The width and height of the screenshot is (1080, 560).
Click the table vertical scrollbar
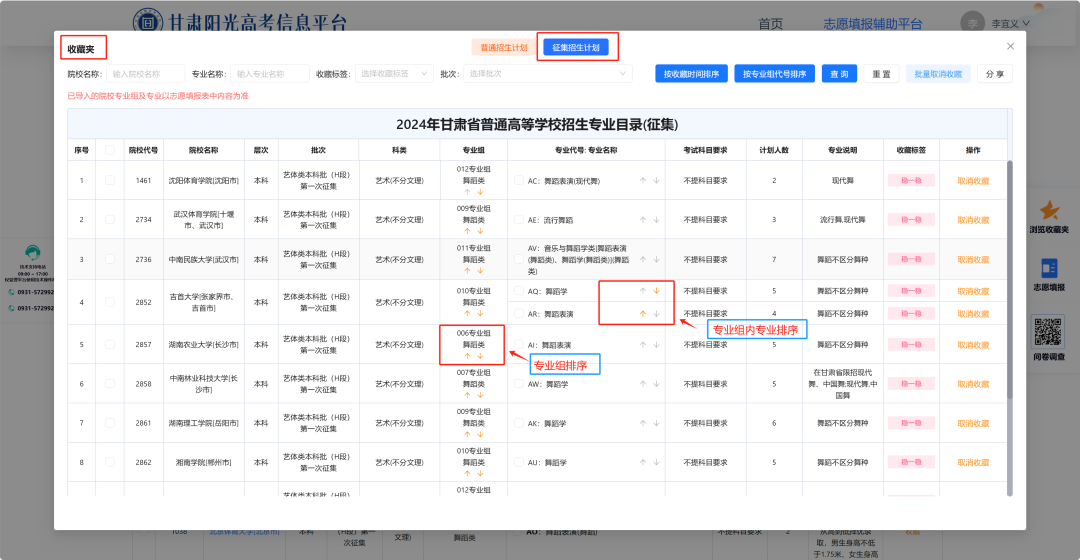coord(1010,279)
